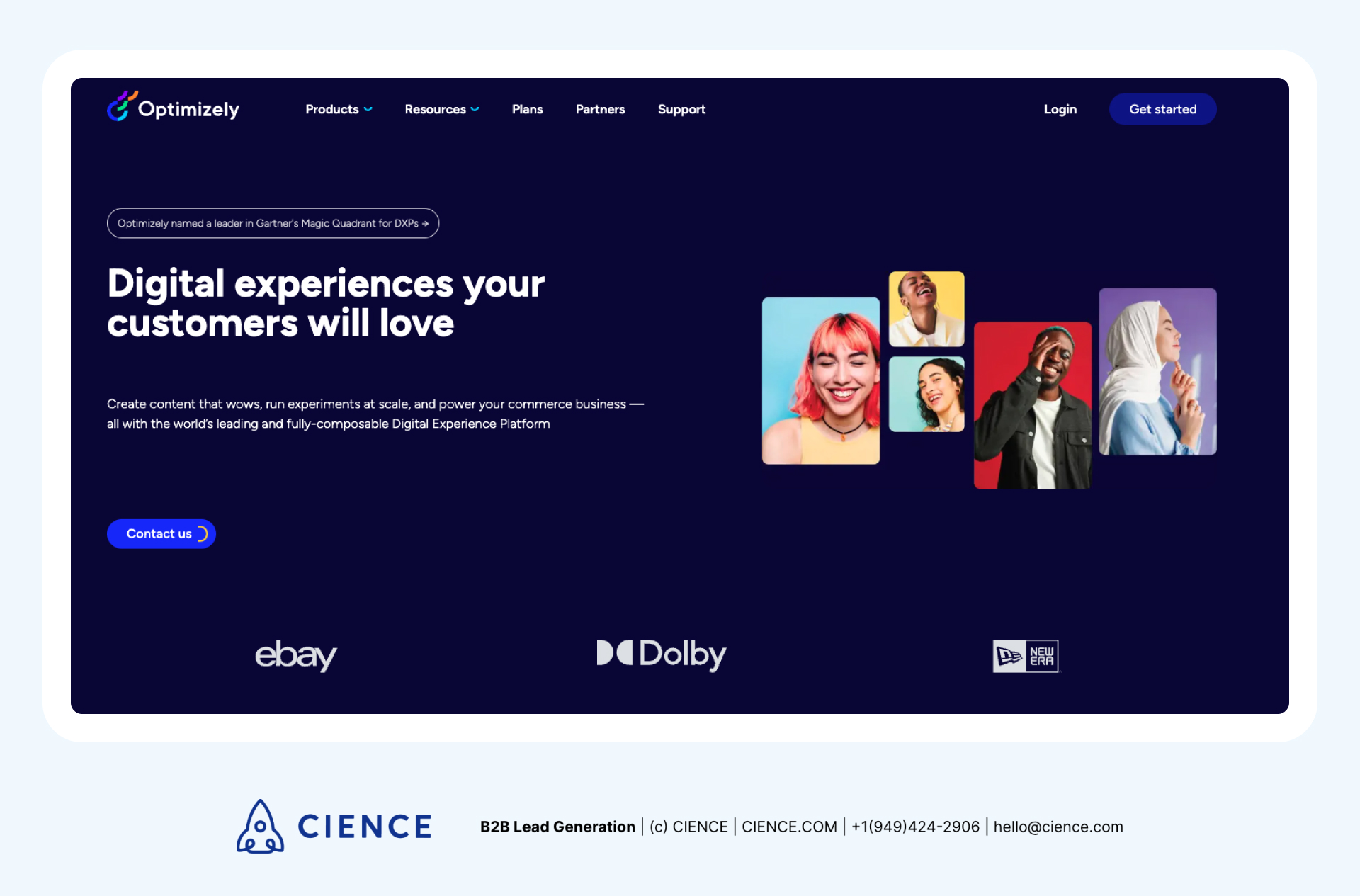
Task: Click the Support navigation menu item
Action: (x=682, y=109)
